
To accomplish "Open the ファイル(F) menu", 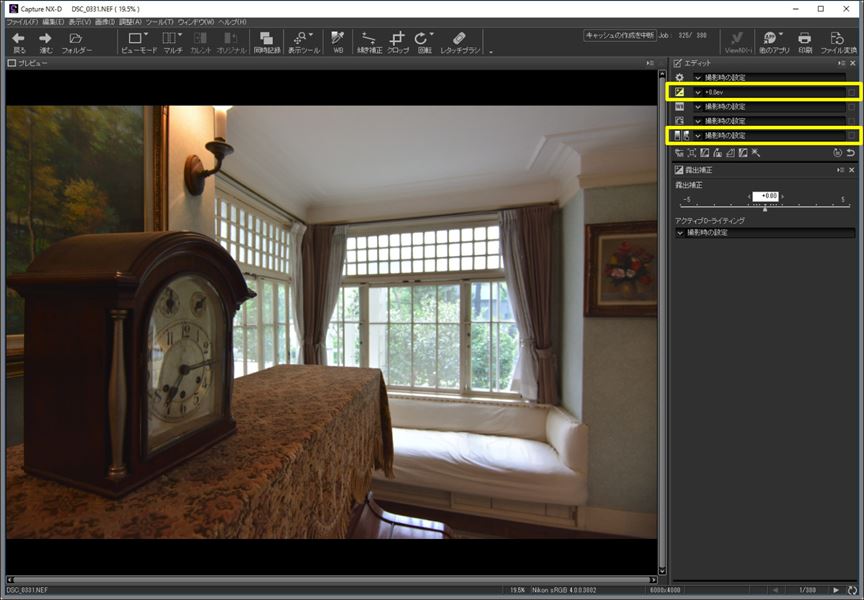I will [x=22, y=22].
